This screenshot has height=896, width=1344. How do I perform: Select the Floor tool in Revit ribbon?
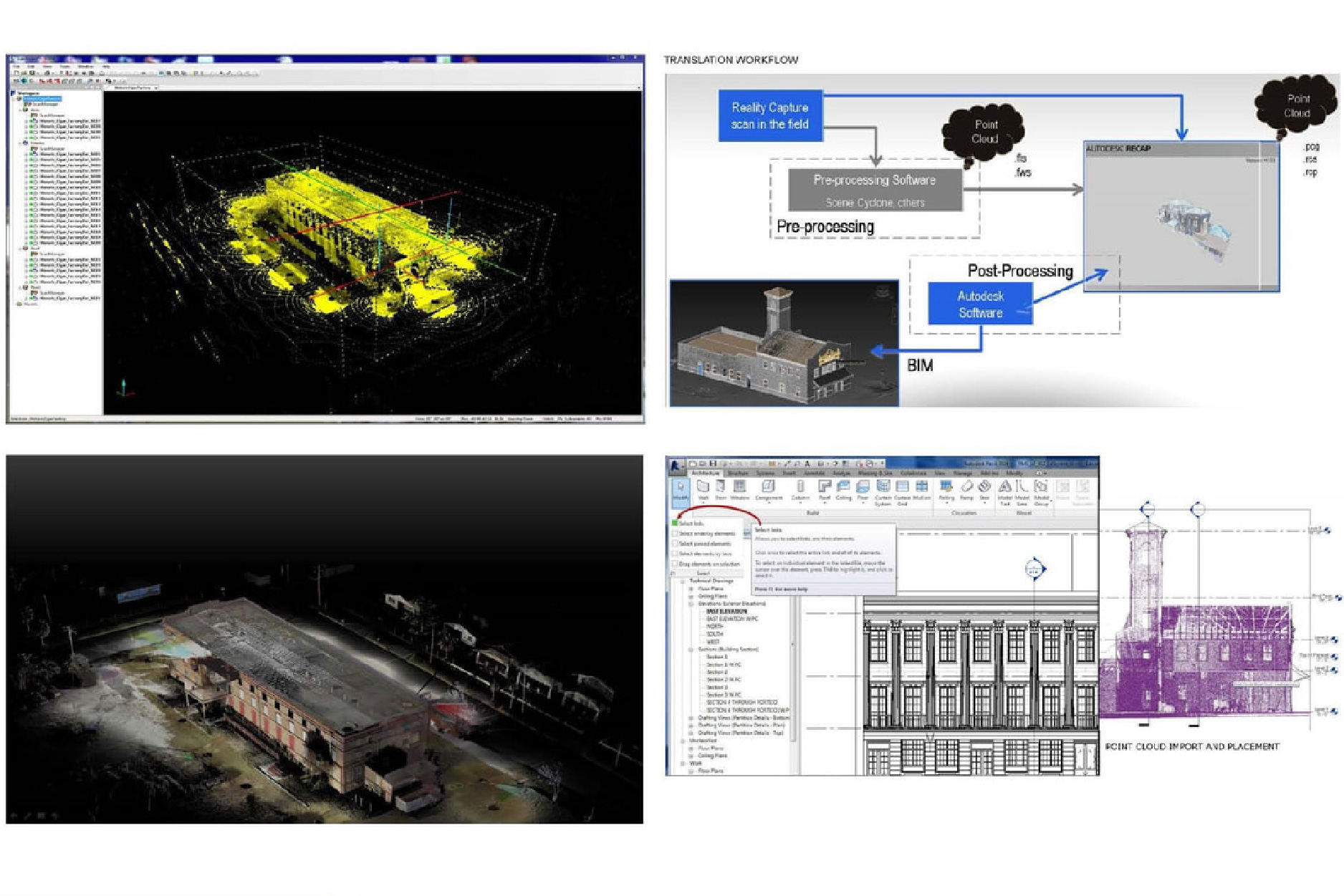[863, 491]
